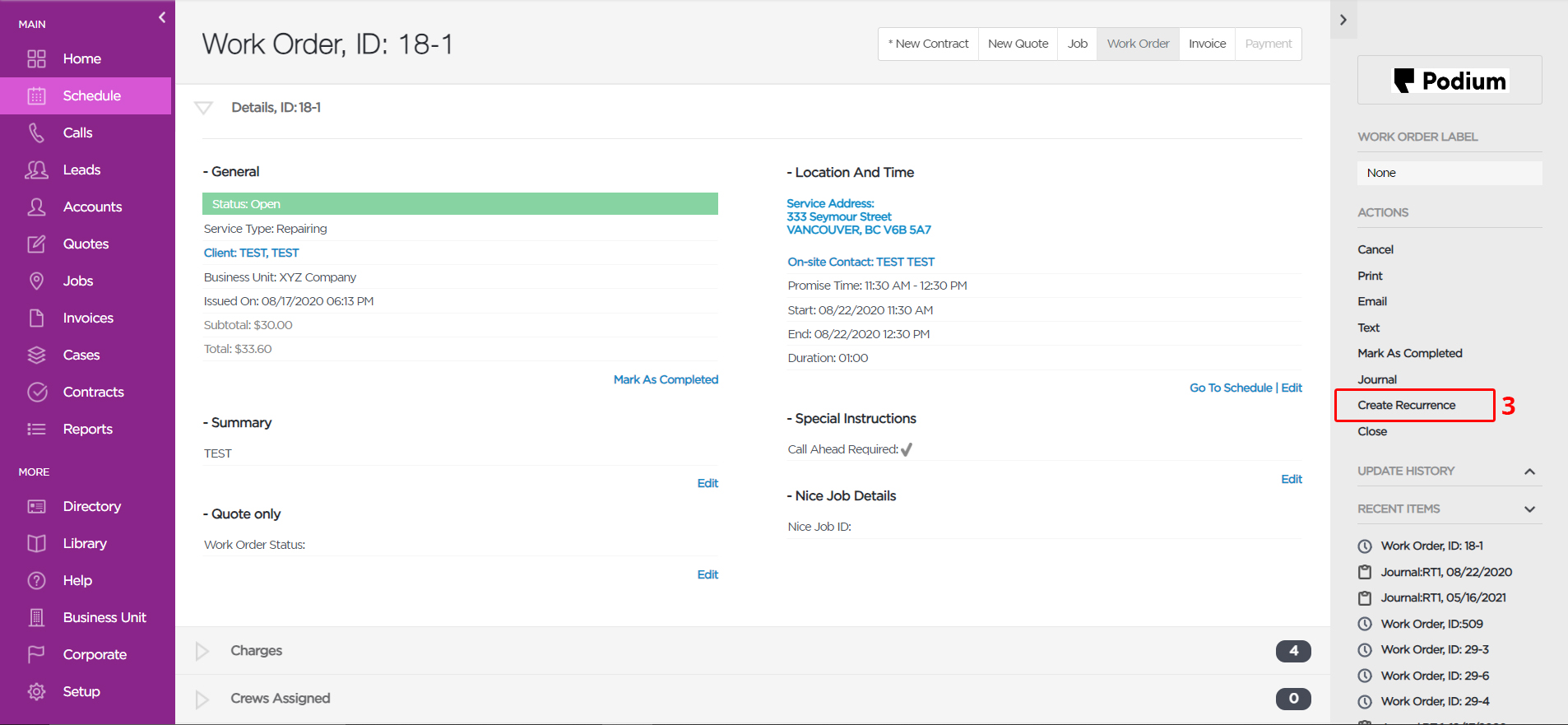Open the Service Address link

(859, 216)
